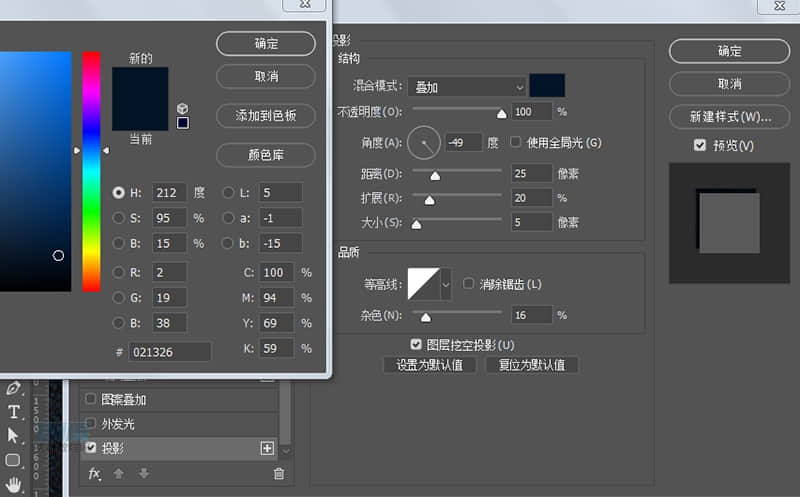Confirm color picker with OK button
This screenshot has width=800, height=497.
click(266, 44)
